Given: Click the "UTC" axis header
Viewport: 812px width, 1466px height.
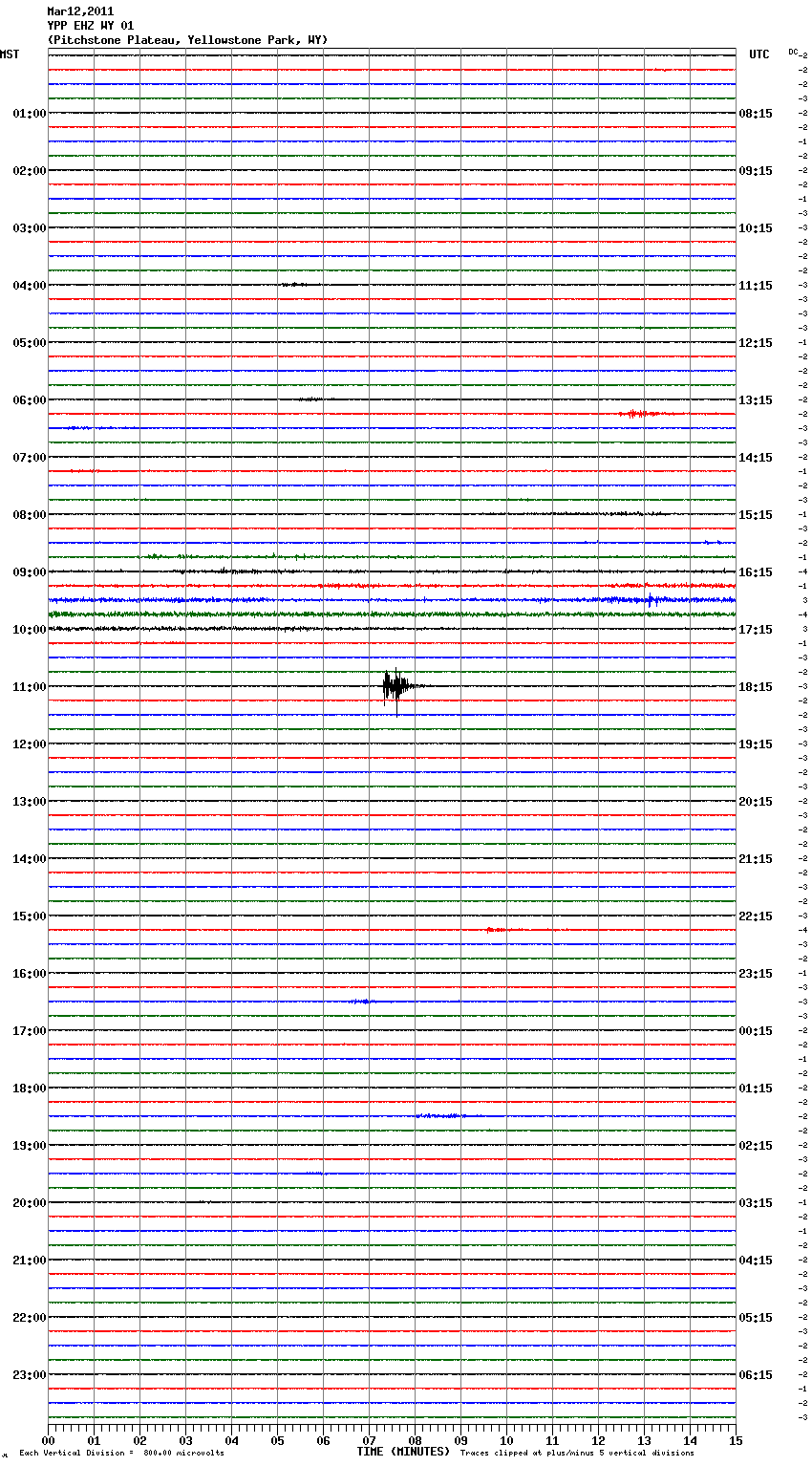Looking at the screenshot, I should 759,54.
